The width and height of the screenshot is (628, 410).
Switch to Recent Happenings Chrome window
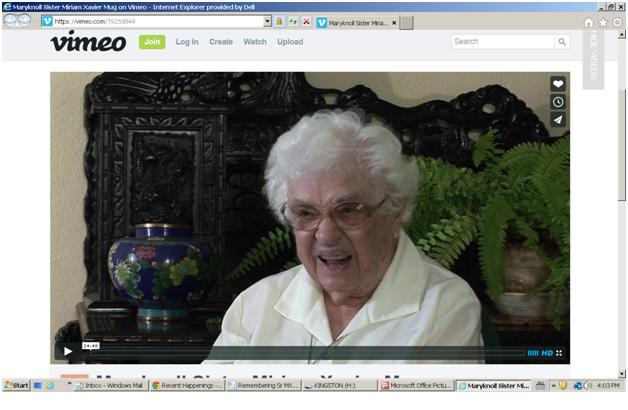pos(187,386)
